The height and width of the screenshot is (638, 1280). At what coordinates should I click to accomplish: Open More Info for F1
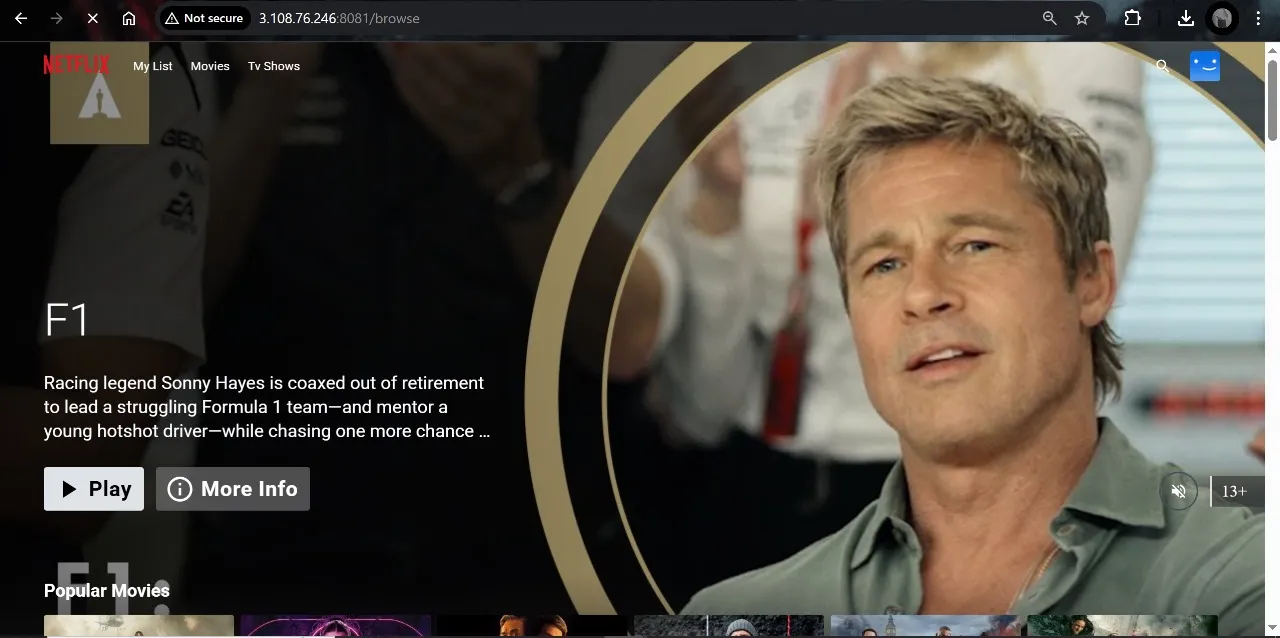[x=233, y=489]
